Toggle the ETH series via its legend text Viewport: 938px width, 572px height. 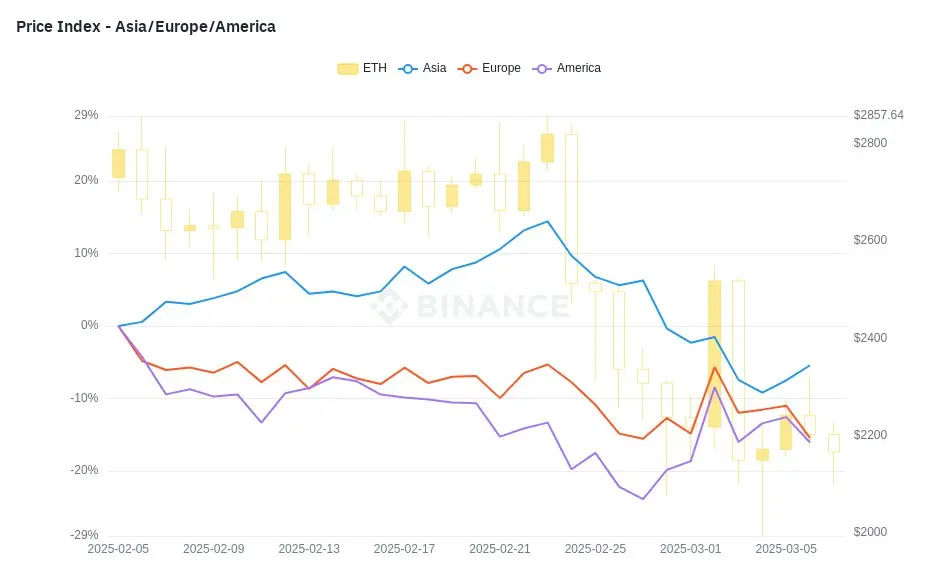point(375,69)
